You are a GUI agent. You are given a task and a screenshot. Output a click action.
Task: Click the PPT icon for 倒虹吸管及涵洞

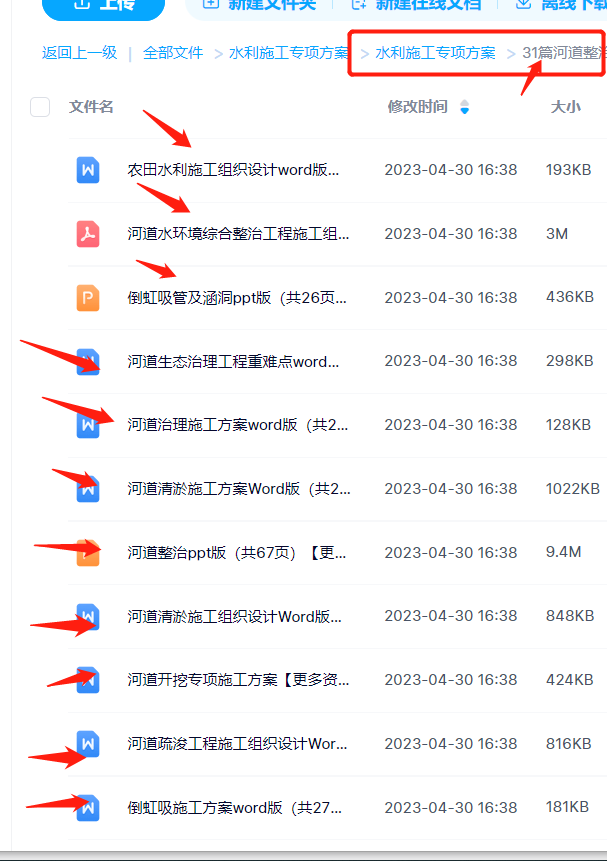(88, 298)
